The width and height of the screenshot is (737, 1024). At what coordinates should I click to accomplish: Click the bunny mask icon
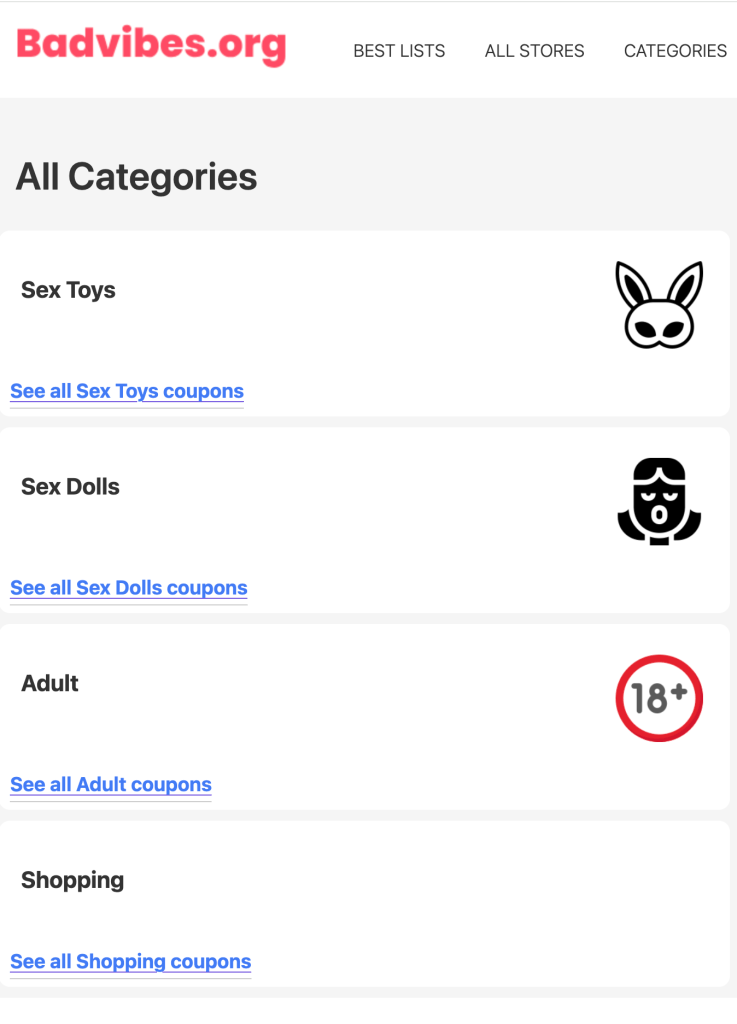[659, 304]
